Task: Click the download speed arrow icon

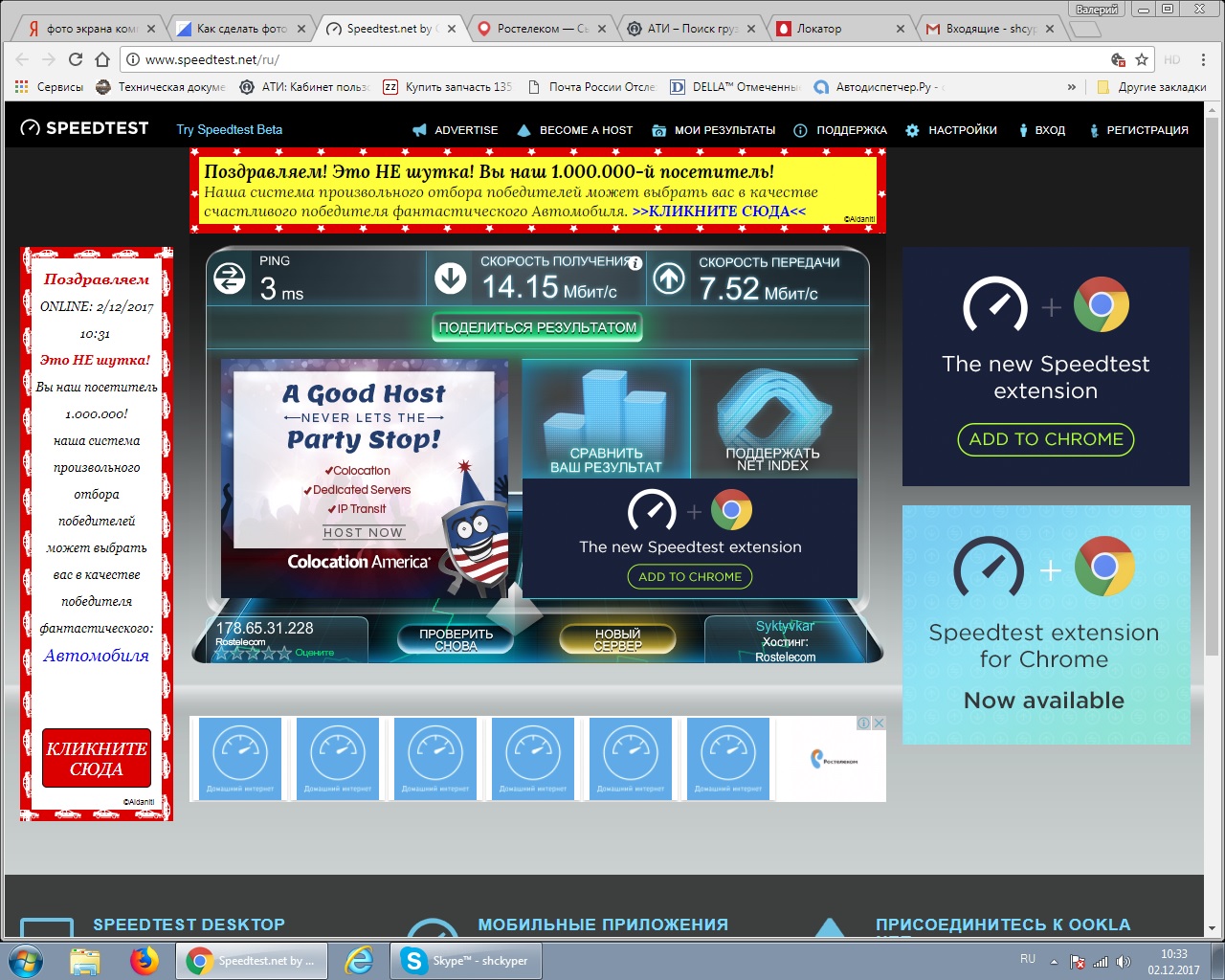Action: pos(451,278)
